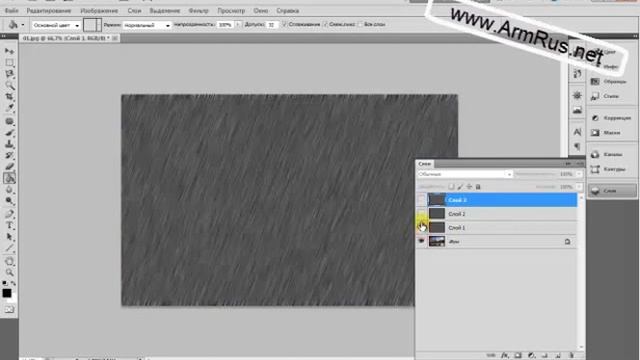Select the Path Selection tool
Viewport: 640px width, 360px height.
click(9, 237)
